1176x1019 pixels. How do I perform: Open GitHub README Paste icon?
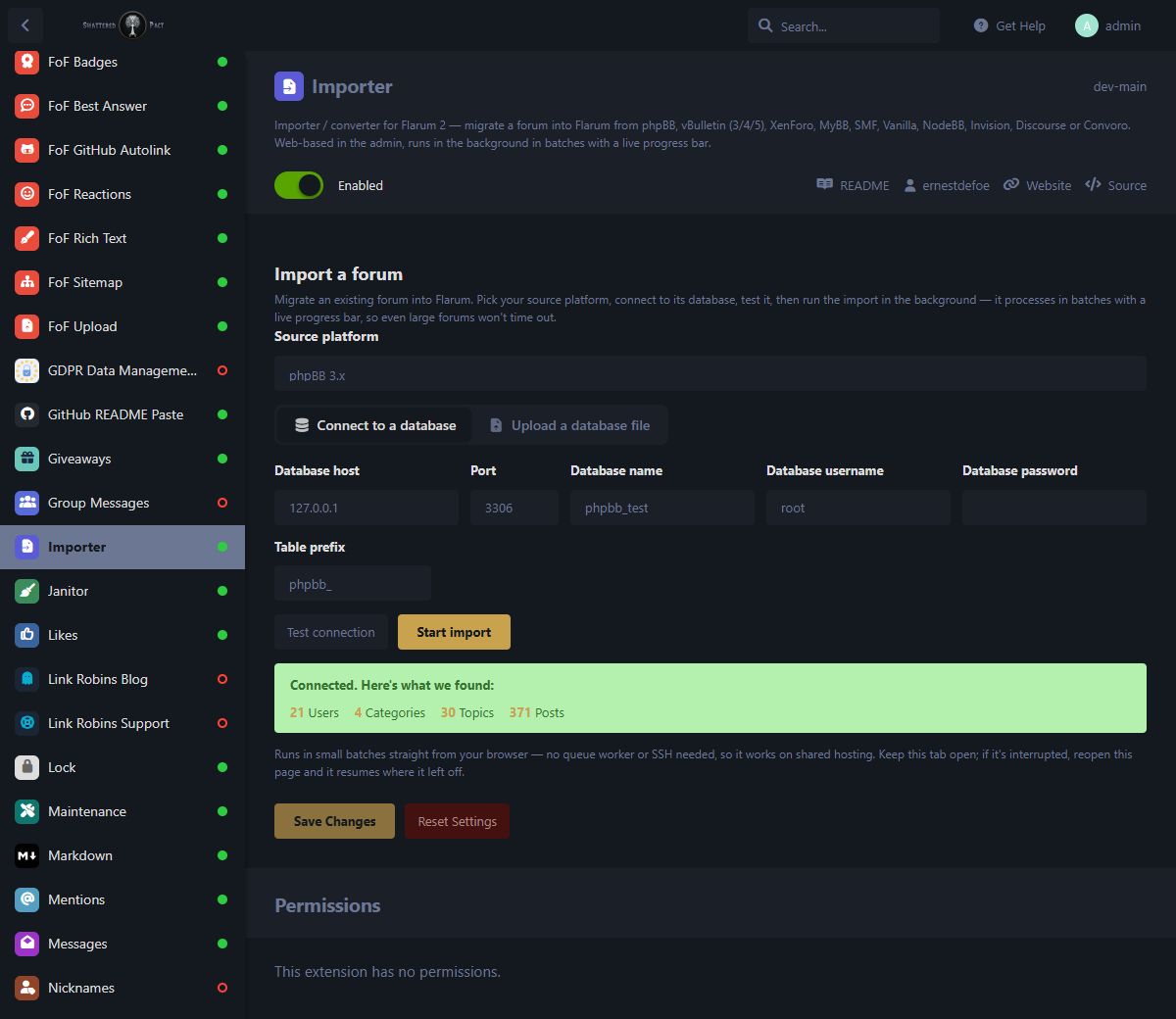pyautogui.click(x=27, y=414)
